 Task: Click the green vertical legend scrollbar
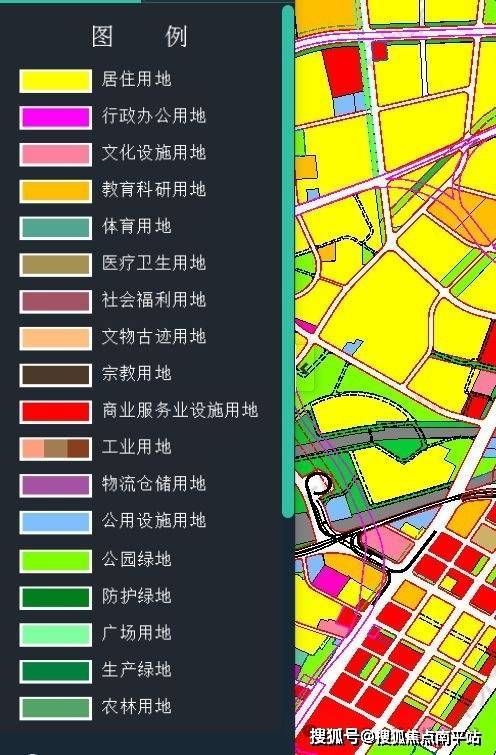point(288,261)
